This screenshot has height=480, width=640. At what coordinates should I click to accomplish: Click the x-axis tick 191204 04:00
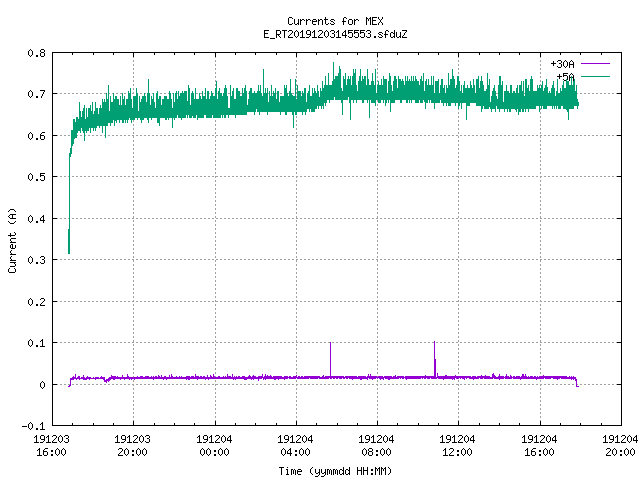point(295,445)
